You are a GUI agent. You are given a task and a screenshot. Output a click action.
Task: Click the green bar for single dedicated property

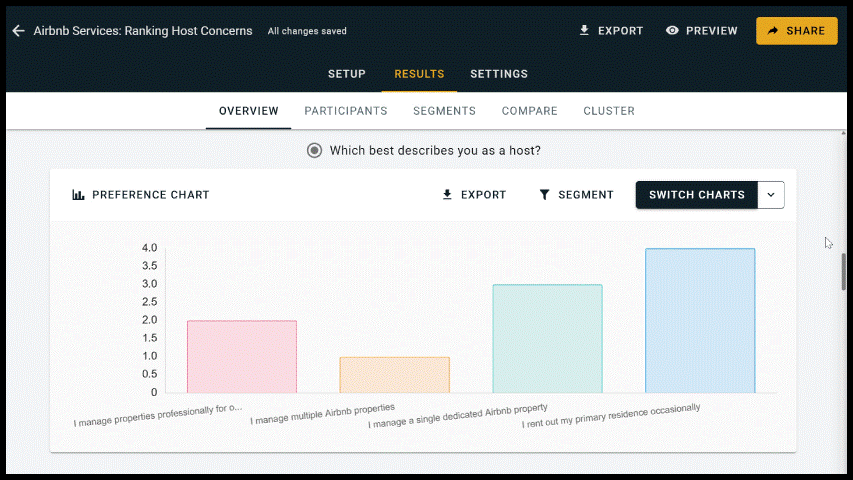point(547,339)
